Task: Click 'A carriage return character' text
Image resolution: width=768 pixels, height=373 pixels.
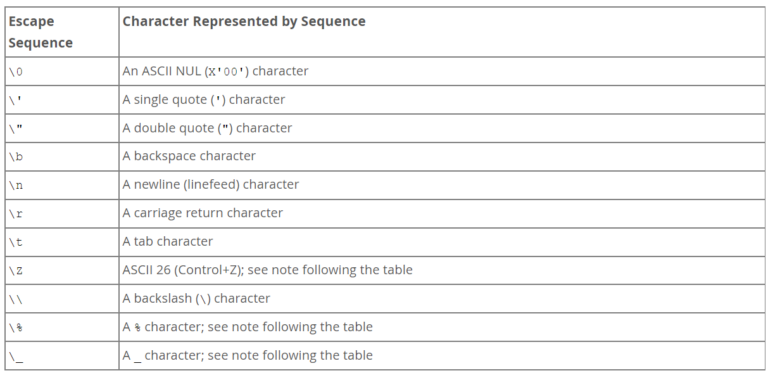Action: (203, 213)
